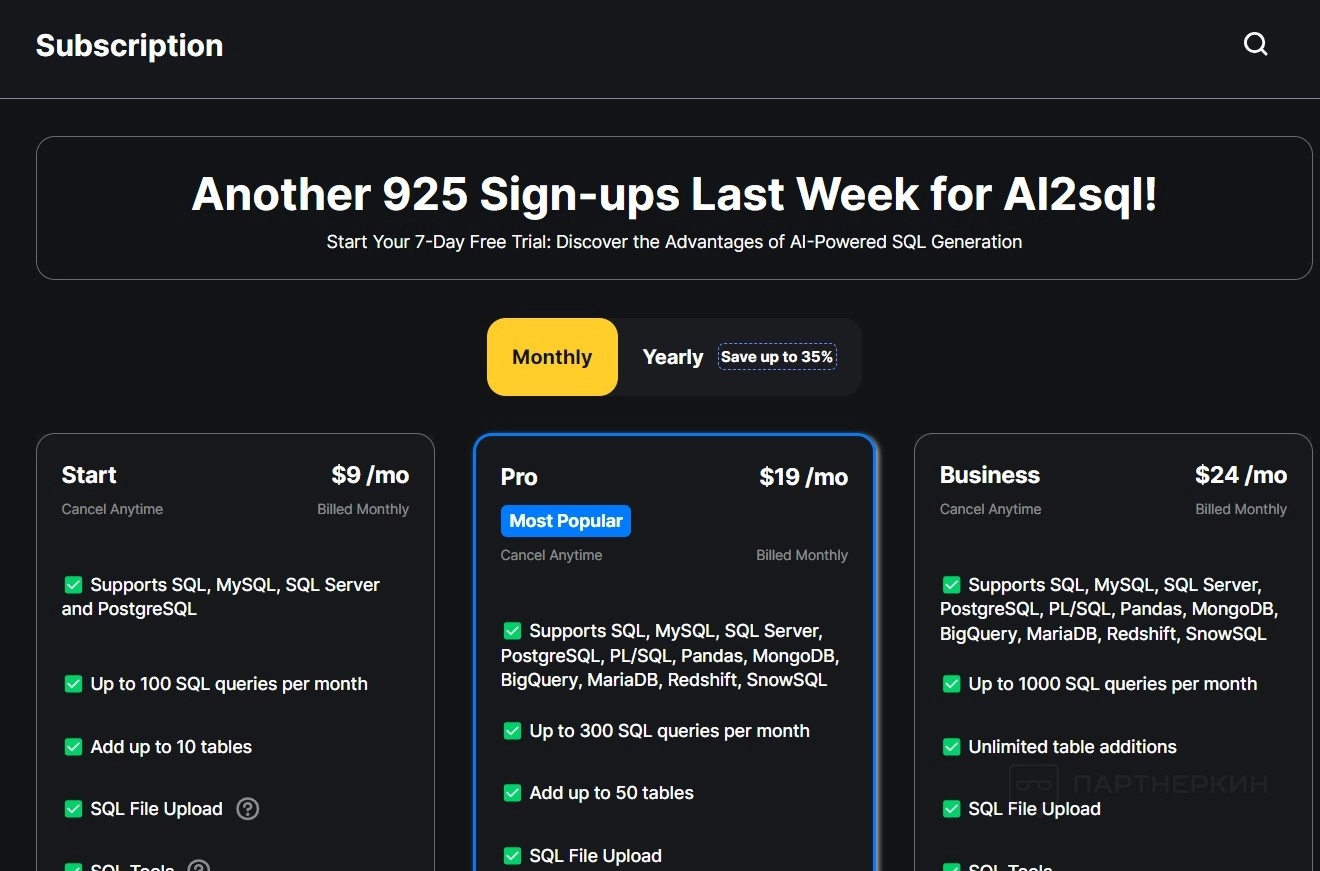Switch billing to Yearly
The height and width of the screenshot is (871, 1320).
coord(672,357)
